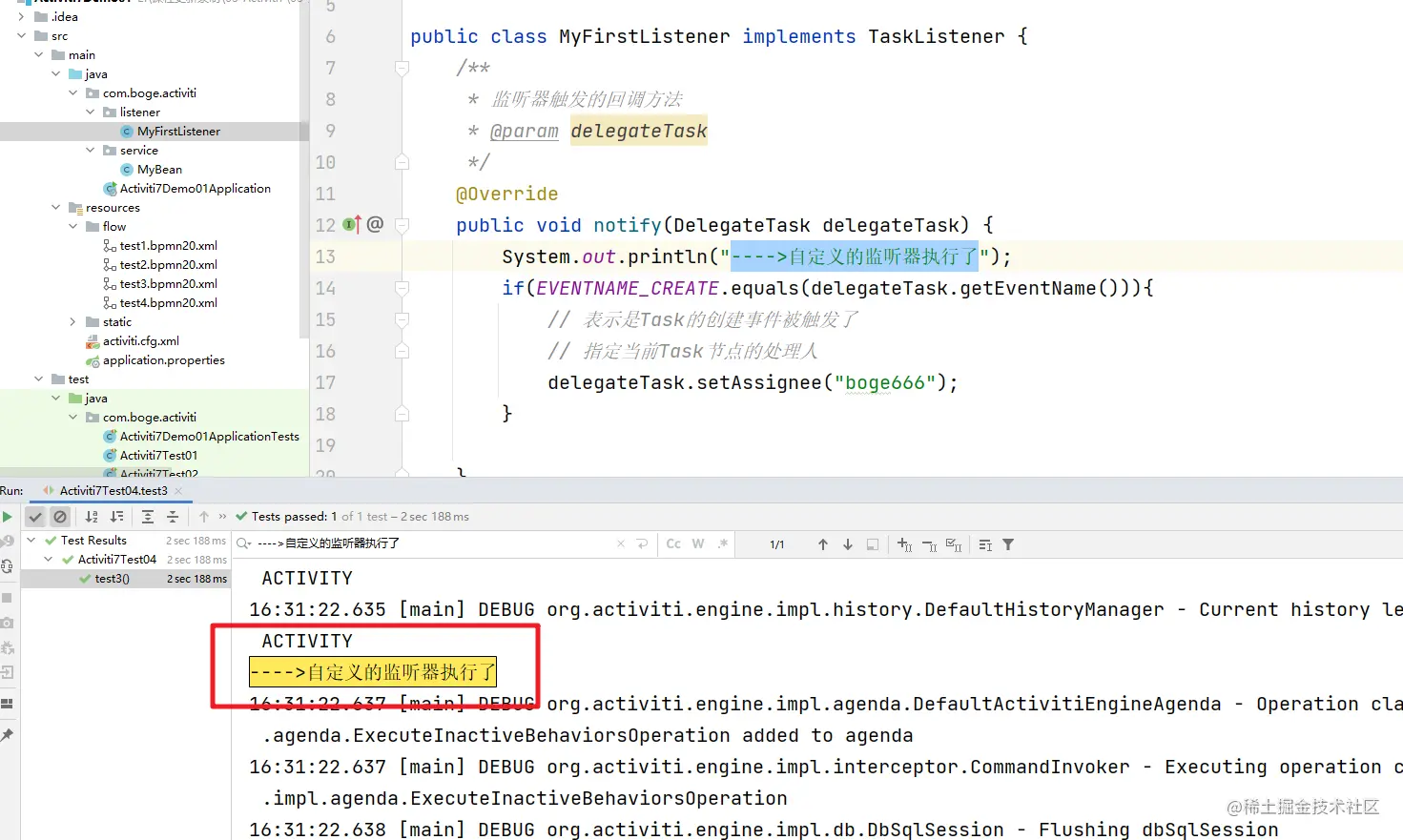Viewport: 1403px width, 840px height.
Task: Collapse the test folder in project tree
Action: 38,379
